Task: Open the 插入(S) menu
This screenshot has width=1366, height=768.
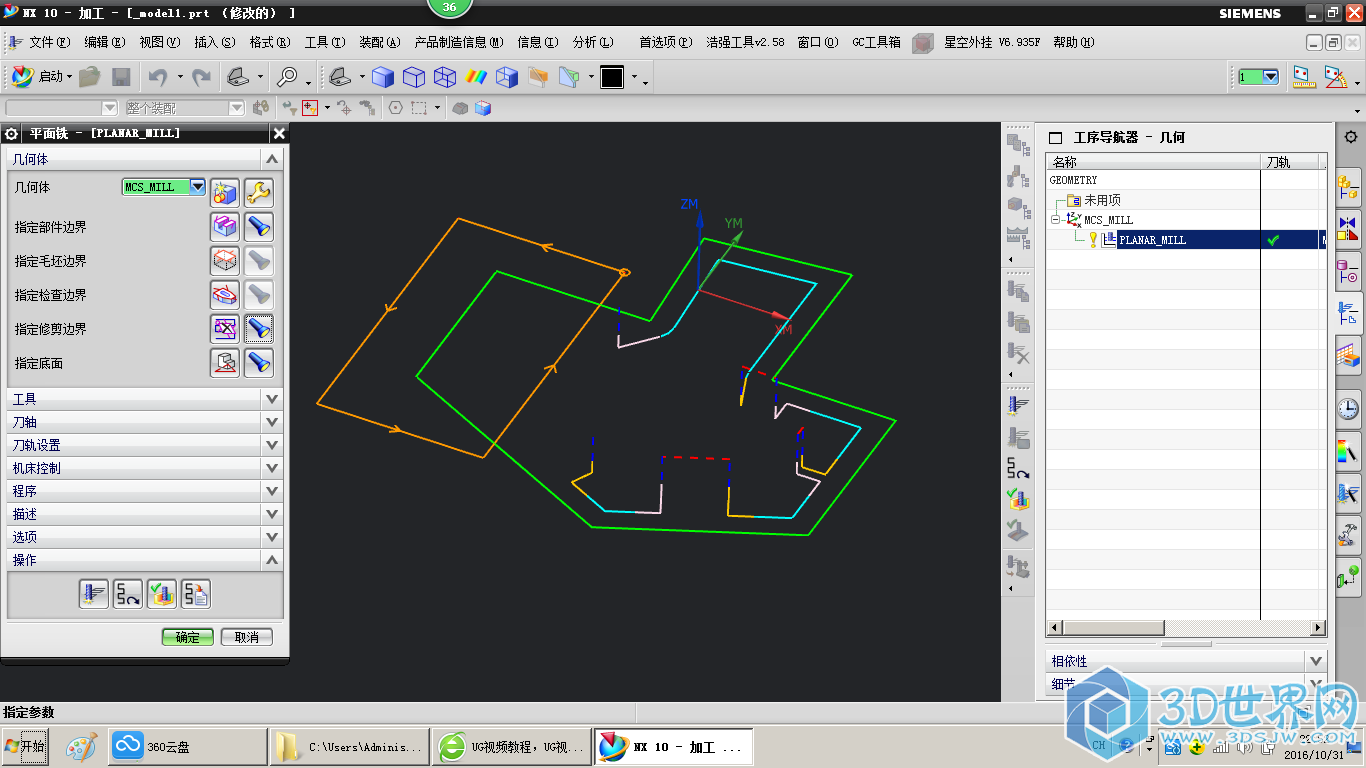Action: point(214,42)
